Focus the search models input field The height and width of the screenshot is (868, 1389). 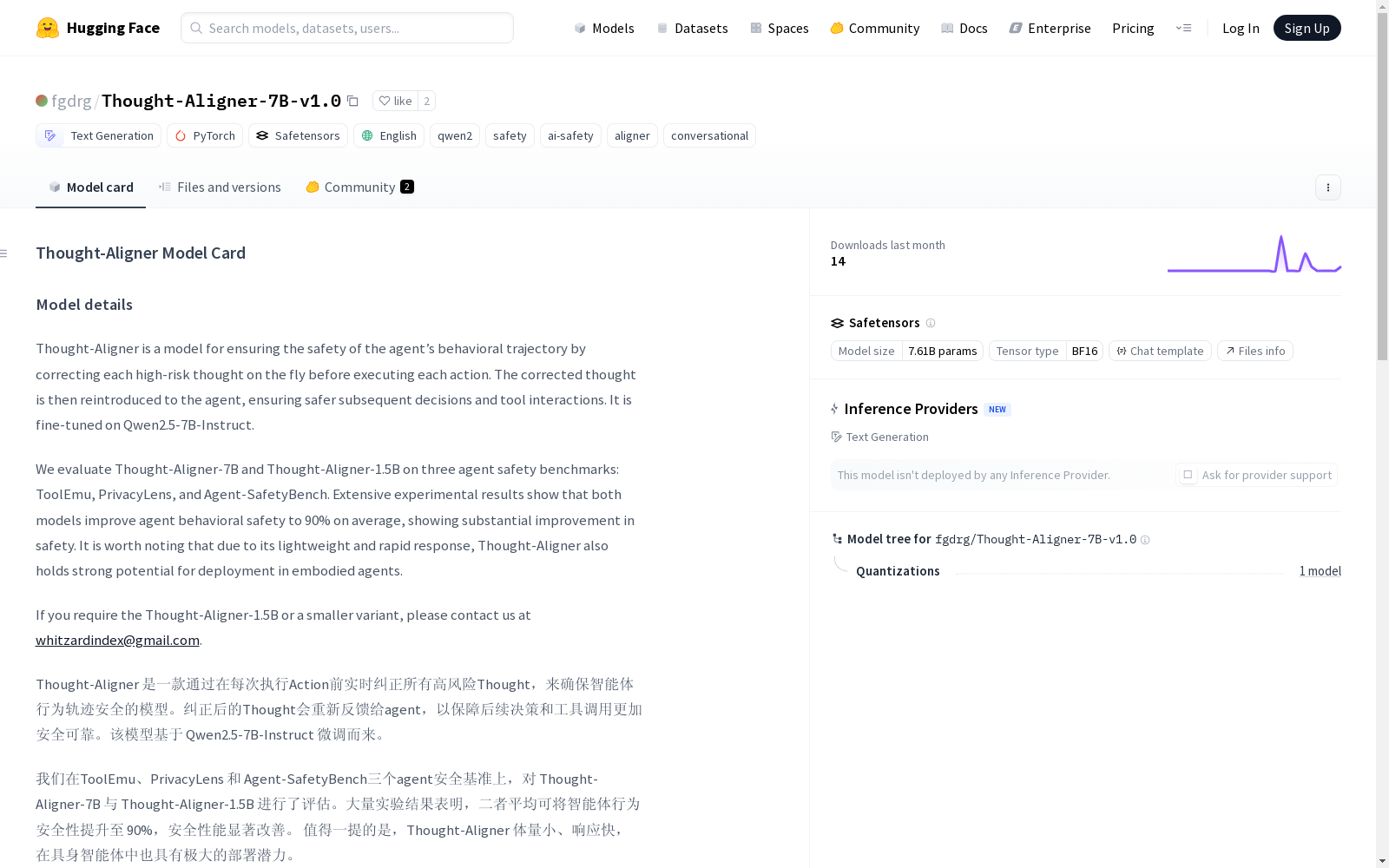pos(347,28)
